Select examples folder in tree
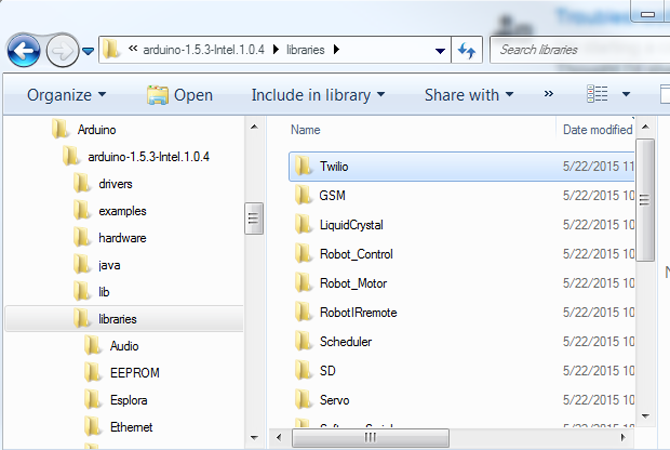Viewport: 670px width, 450px height. tap(122, 211)
